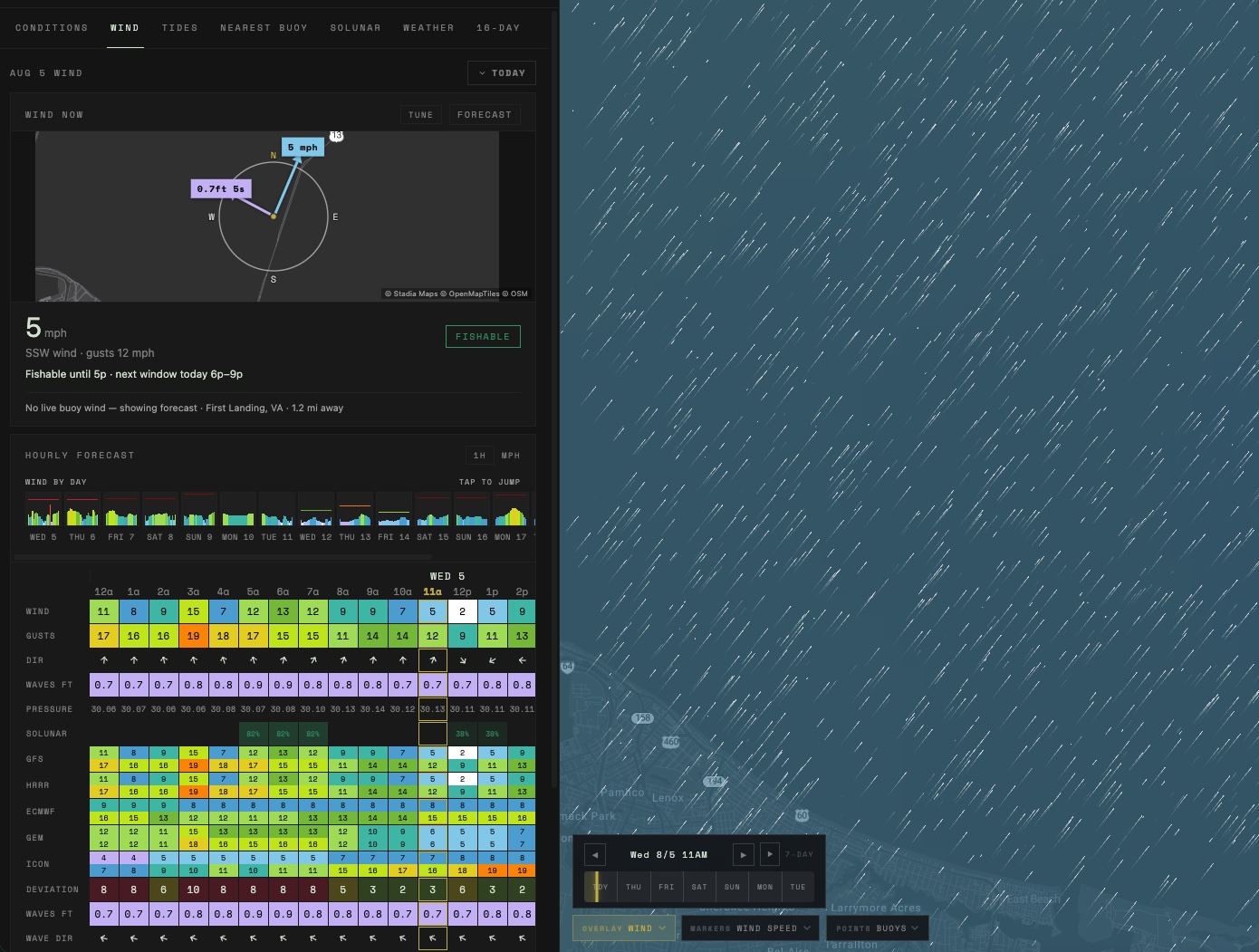Open the SOLUNAR tab
The width and height of the screenshot is (1259, 952).
click(356, 28)
